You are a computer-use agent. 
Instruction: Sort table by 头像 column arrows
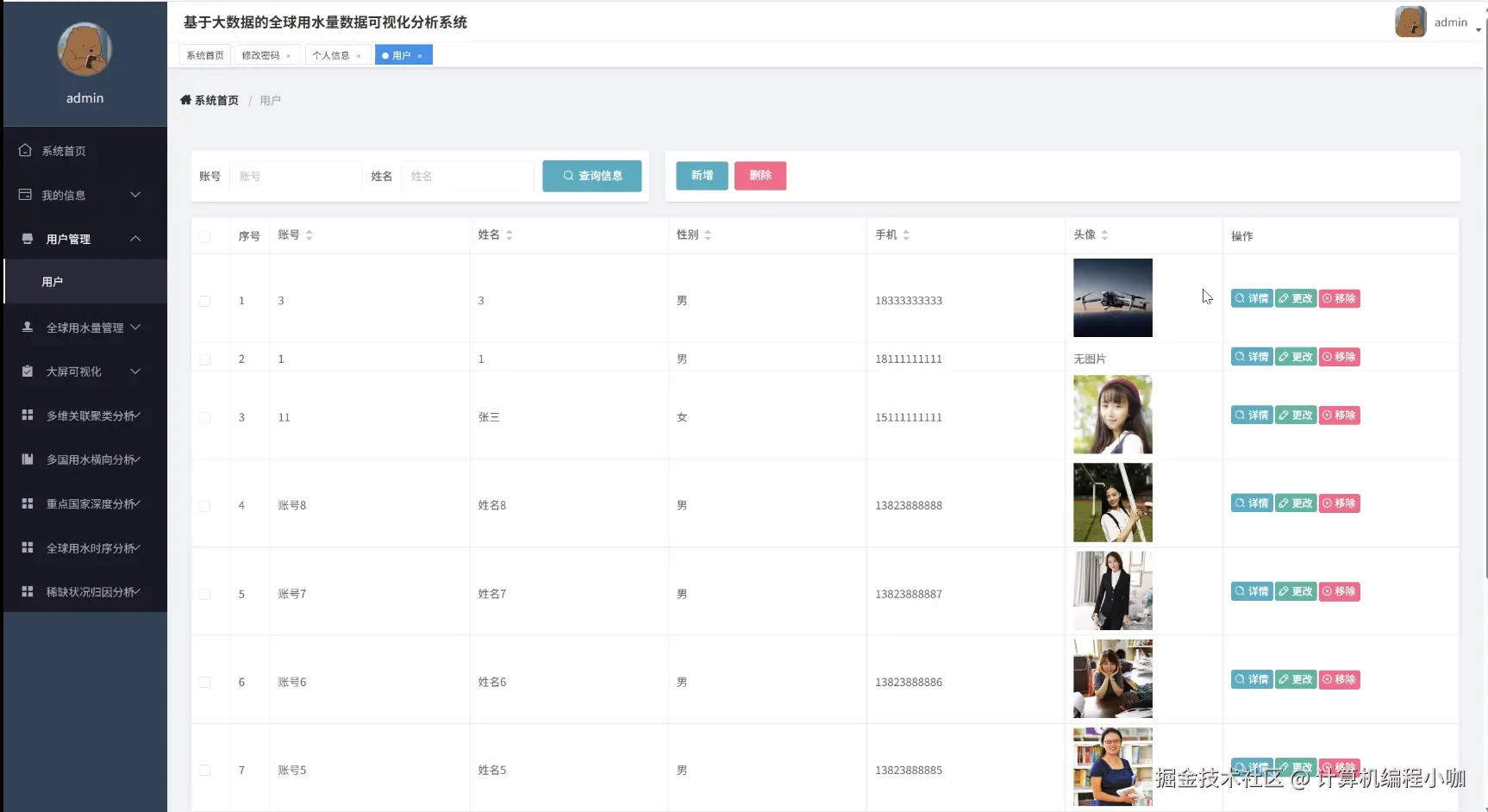[x=1104, y=234]
